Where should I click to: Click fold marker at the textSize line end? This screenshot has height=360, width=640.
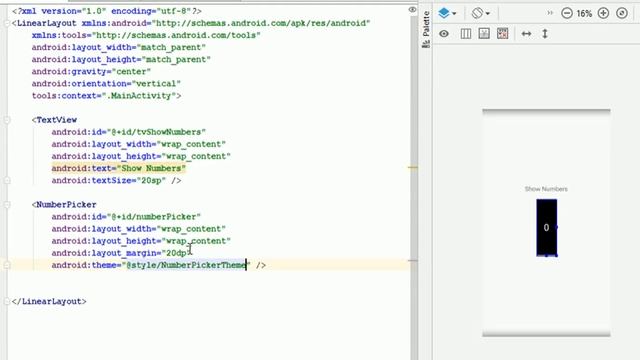point(7,180)
